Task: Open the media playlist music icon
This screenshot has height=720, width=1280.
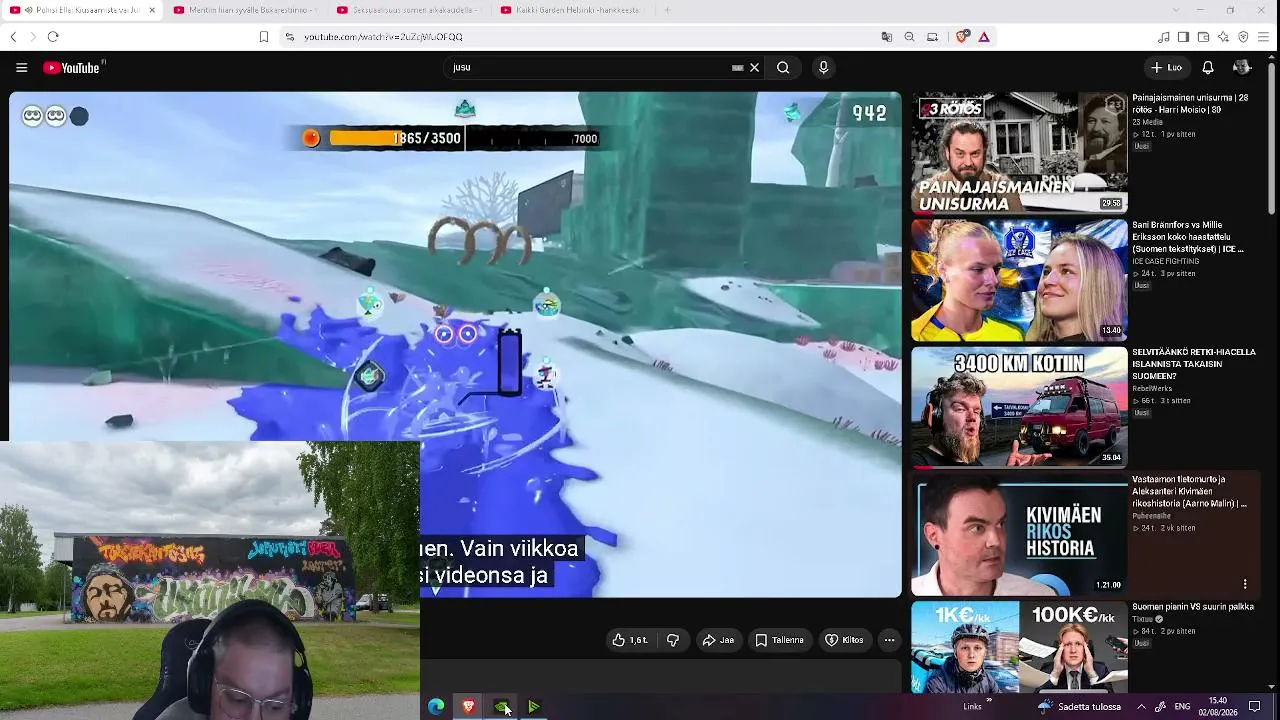Action: tap(1163, 37)
